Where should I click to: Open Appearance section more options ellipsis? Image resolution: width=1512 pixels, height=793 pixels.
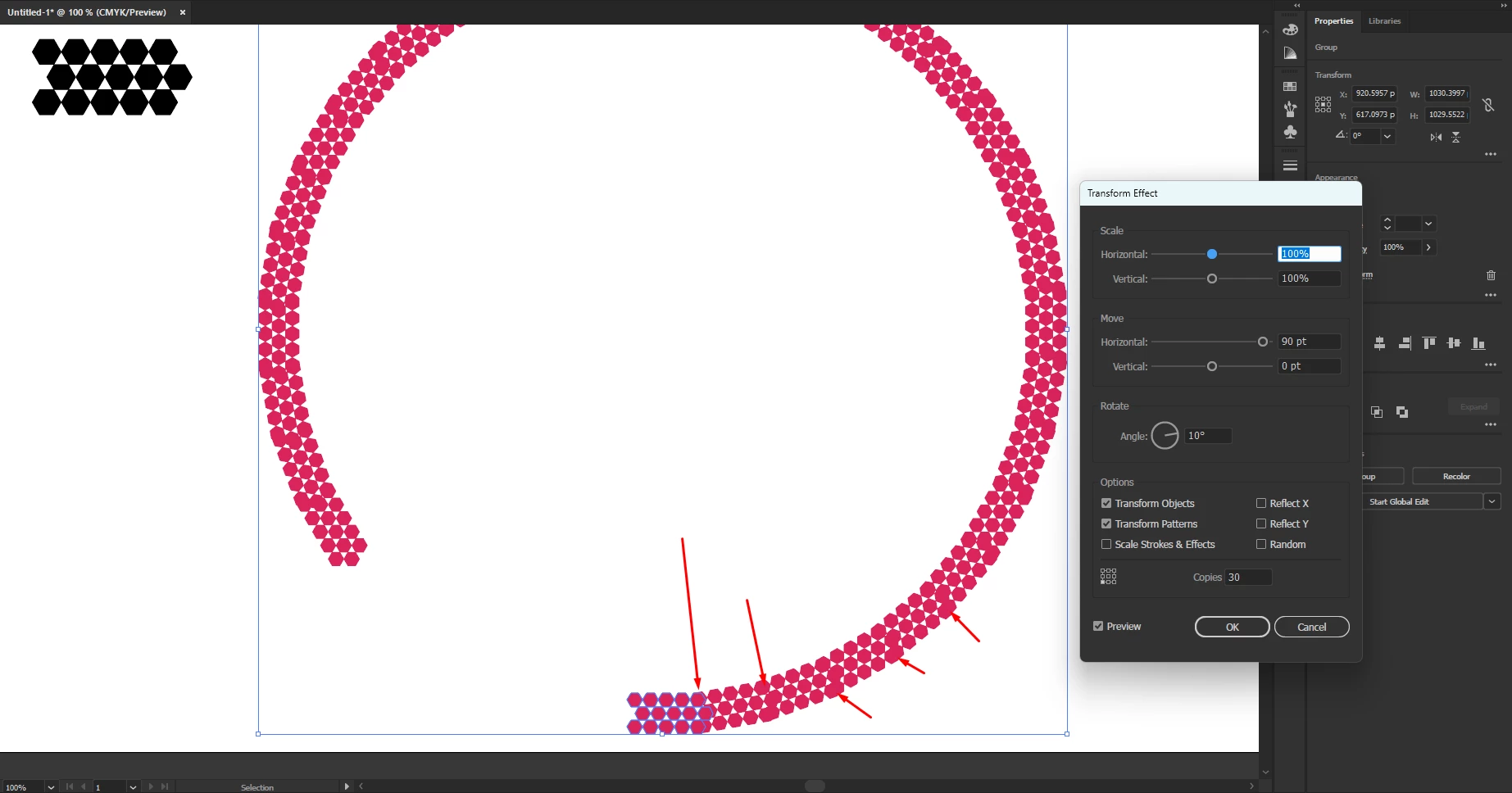[1491, 295]
